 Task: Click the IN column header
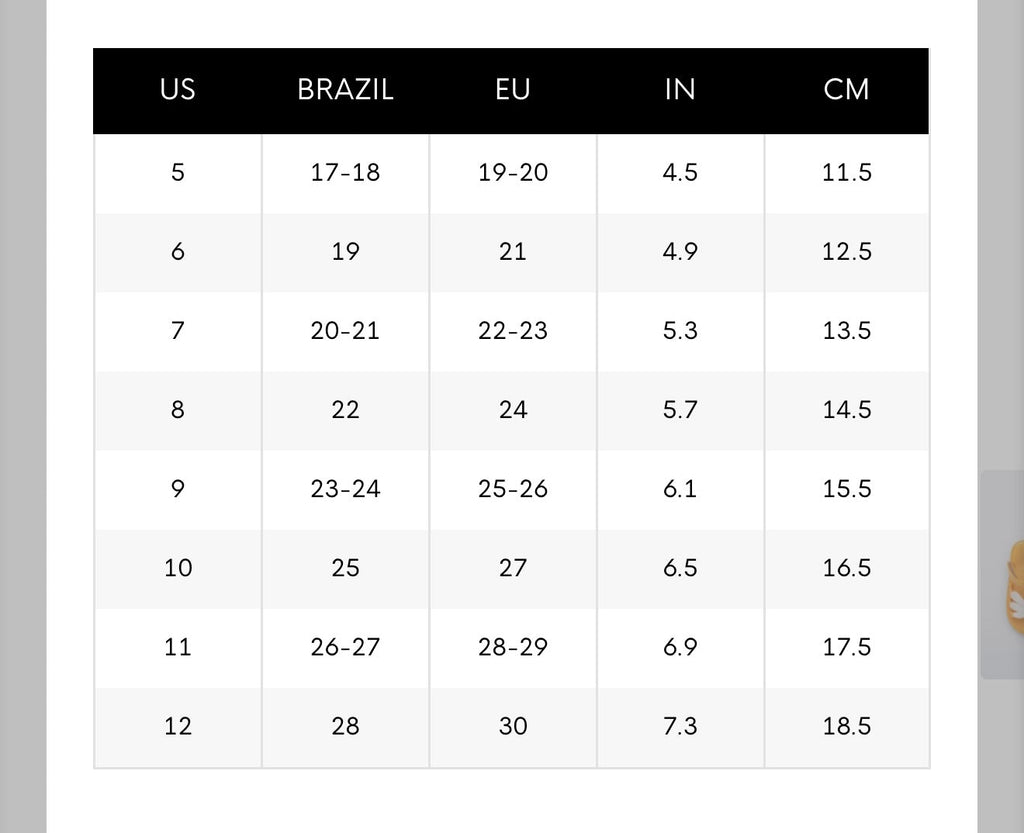point(680,90)
